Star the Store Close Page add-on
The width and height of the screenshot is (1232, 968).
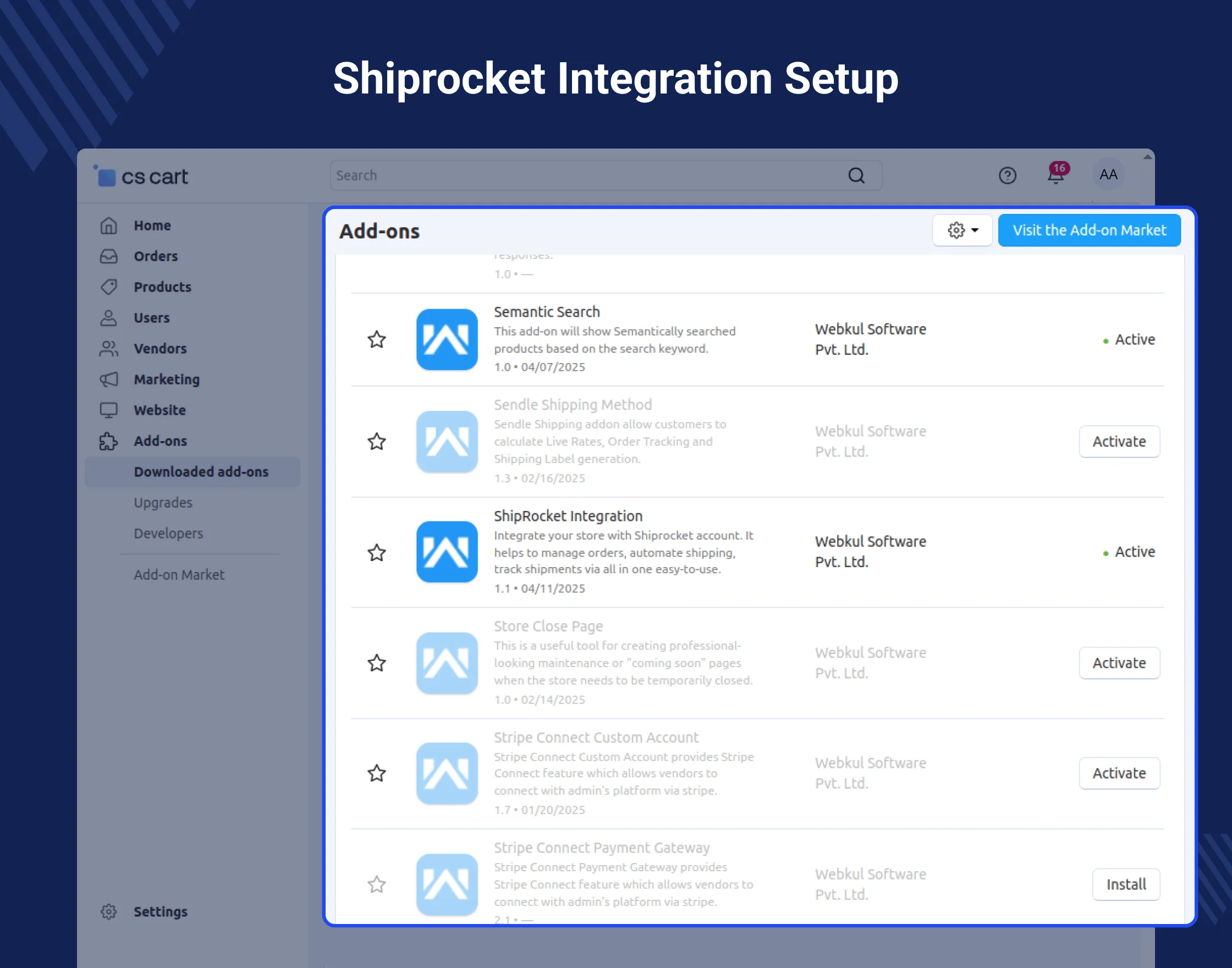377,663
